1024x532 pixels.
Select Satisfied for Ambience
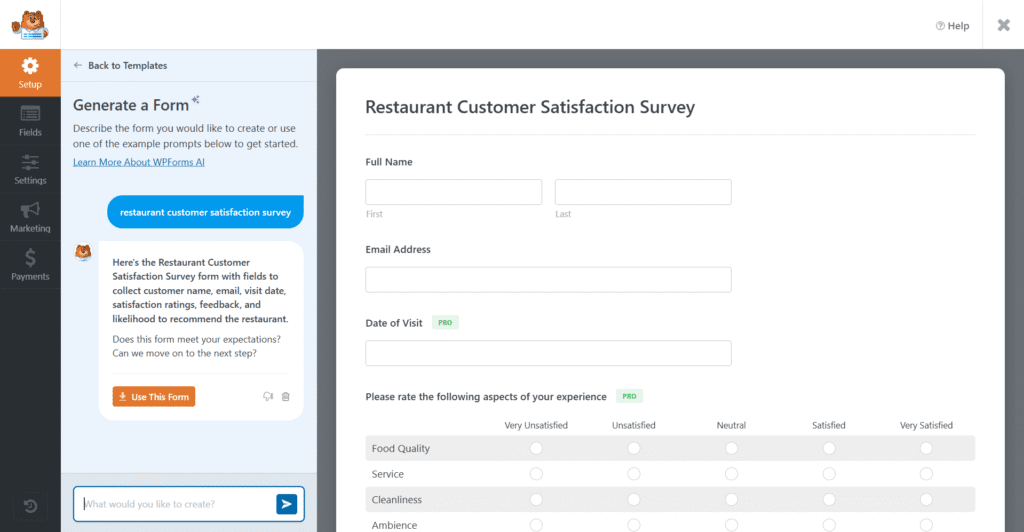point(829,525)
